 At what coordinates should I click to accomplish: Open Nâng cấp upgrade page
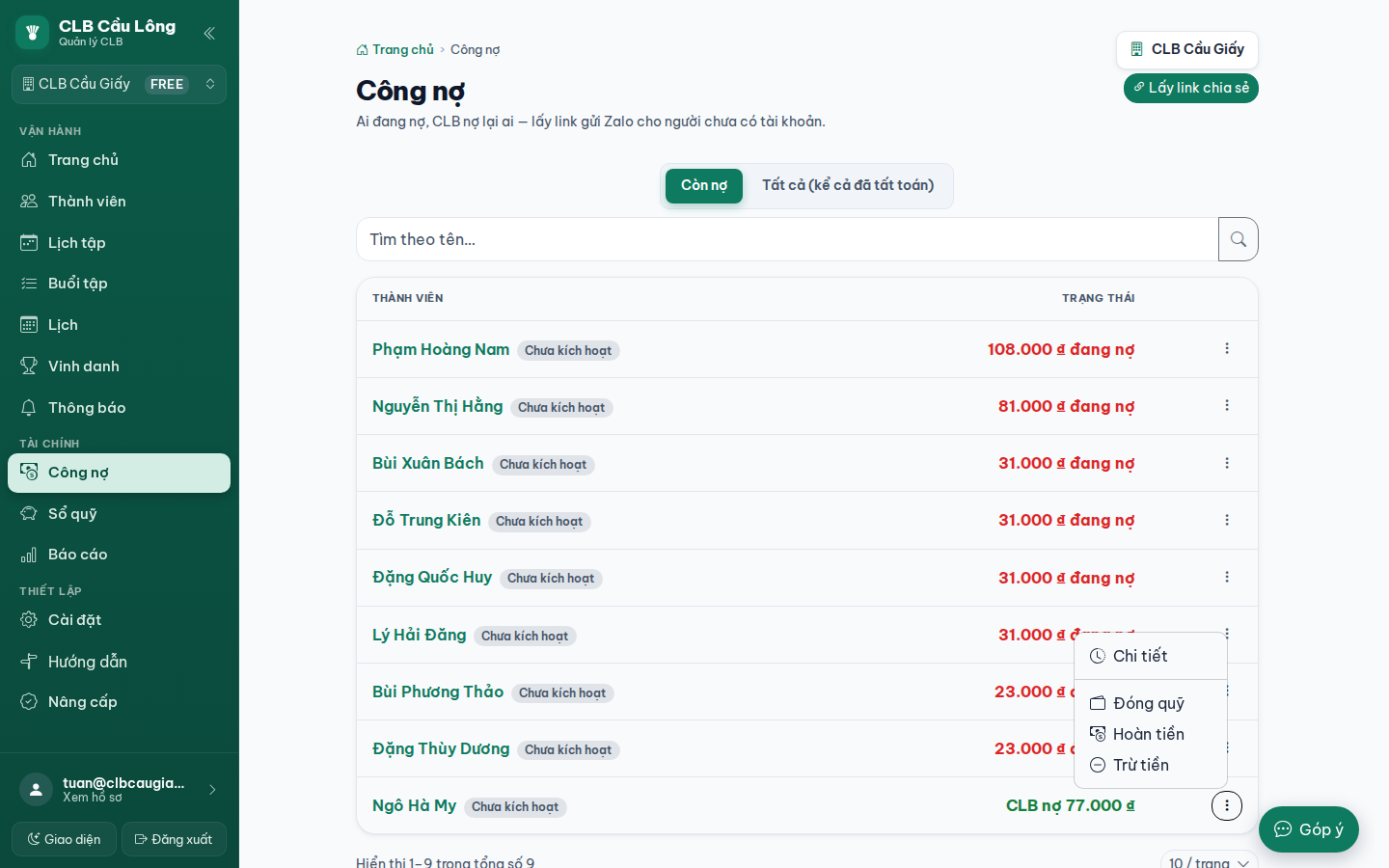(119, 702)
